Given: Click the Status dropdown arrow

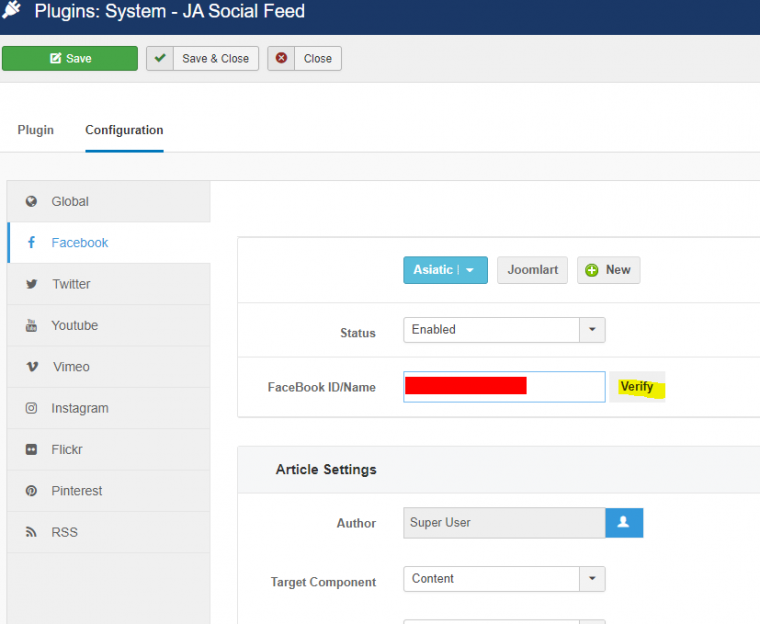Looking at the screenshot, I should coord(592,330).
